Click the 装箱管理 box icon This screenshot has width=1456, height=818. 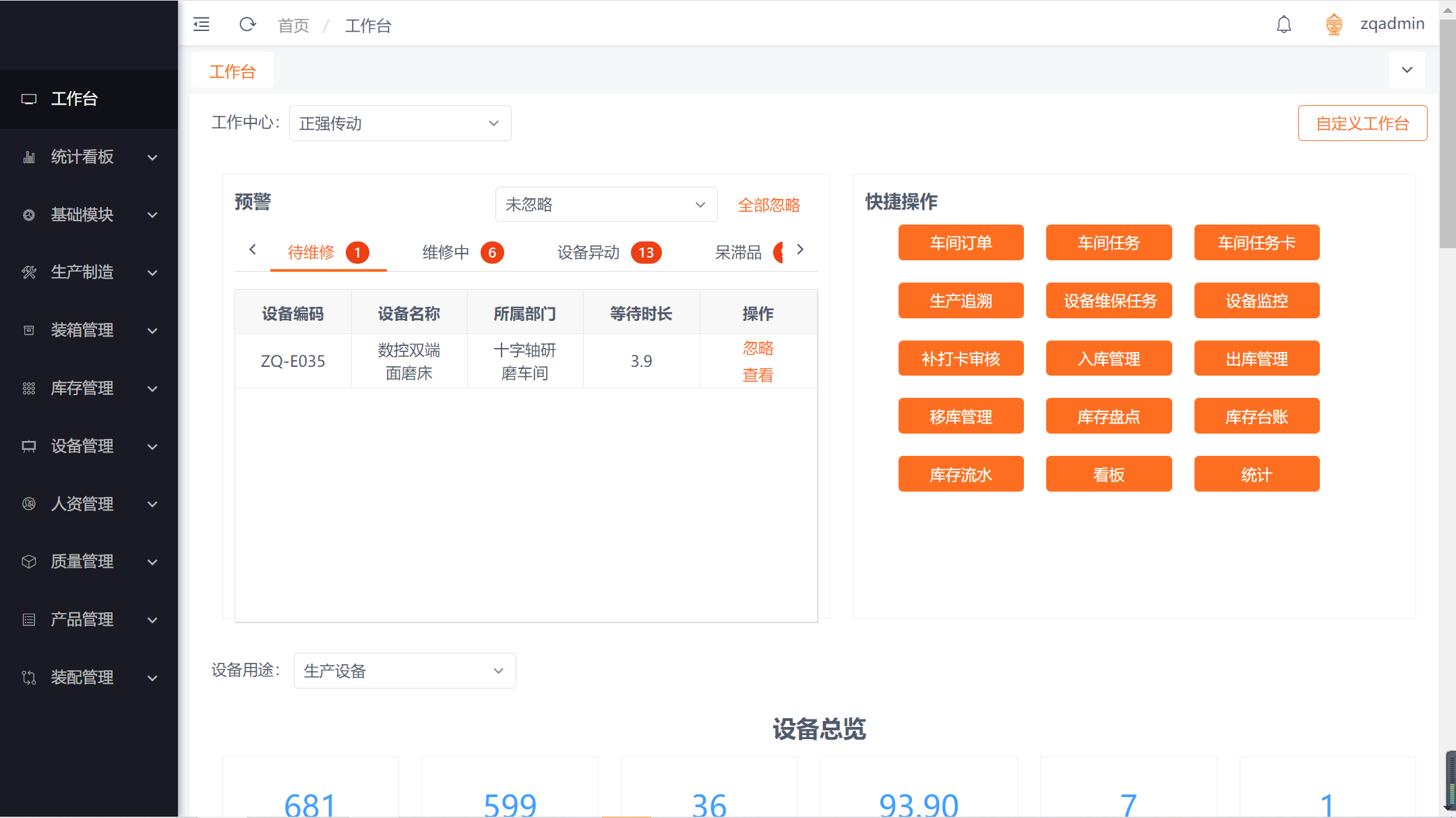click(29, 330)
